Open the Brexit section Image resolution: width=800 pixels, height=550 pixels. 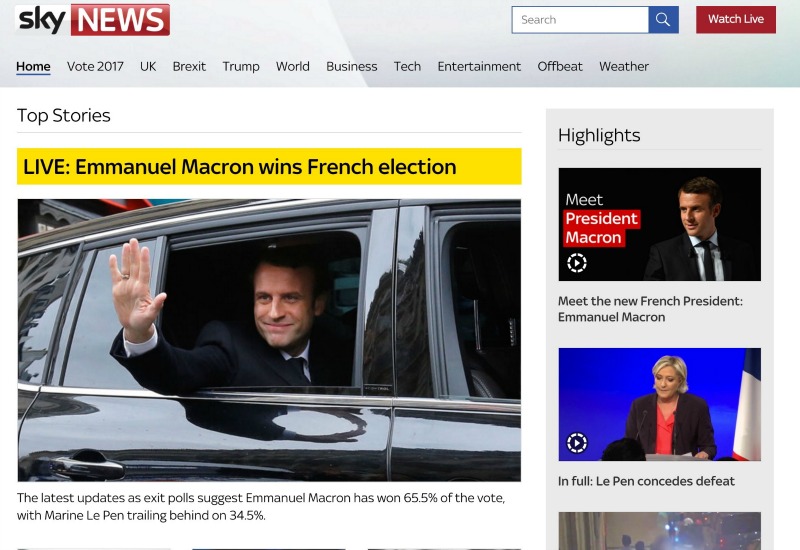pos(189,66)
